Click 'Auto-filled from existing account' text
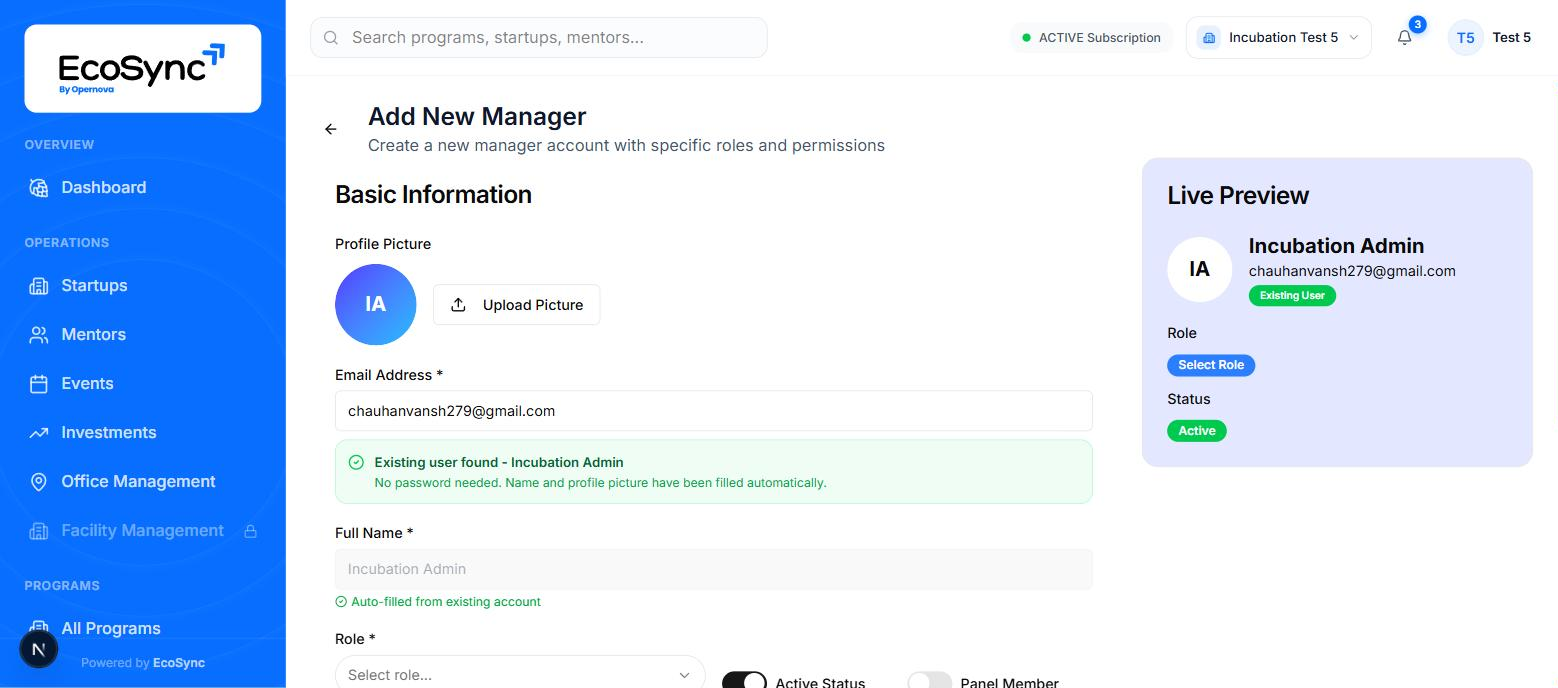This screenshot has height=688, width=1558. point(446,602)
